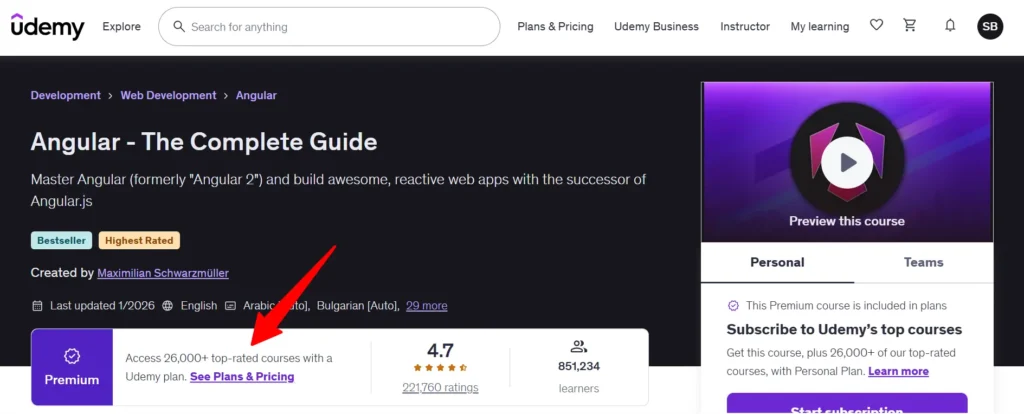Screen dimensions: 1024x414
Task: Go to Web Development breadcrumb
Action: (x=168, y=96)
